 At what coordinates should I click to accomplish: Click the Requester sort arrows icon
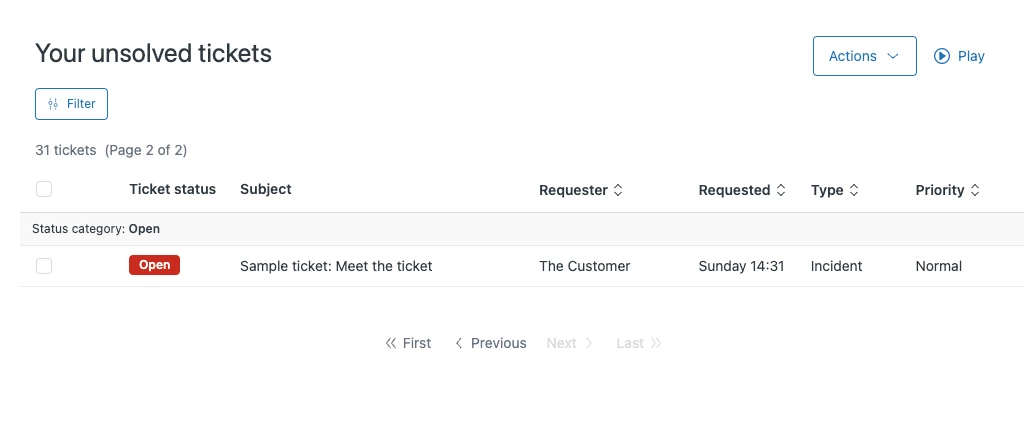coord(618,190)
